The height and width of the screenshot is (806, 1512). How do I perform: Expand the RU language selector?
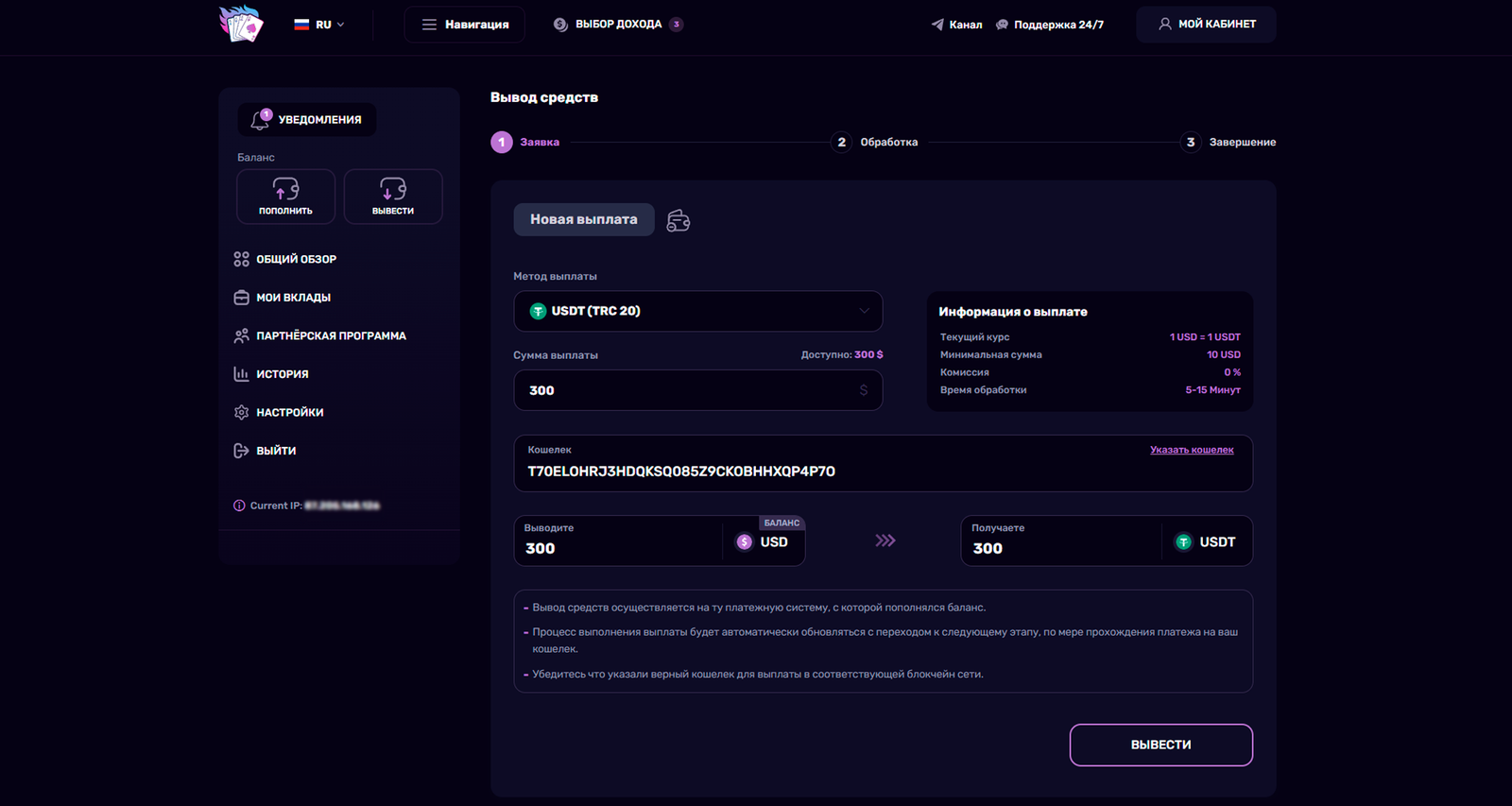[x=319, y=25]
